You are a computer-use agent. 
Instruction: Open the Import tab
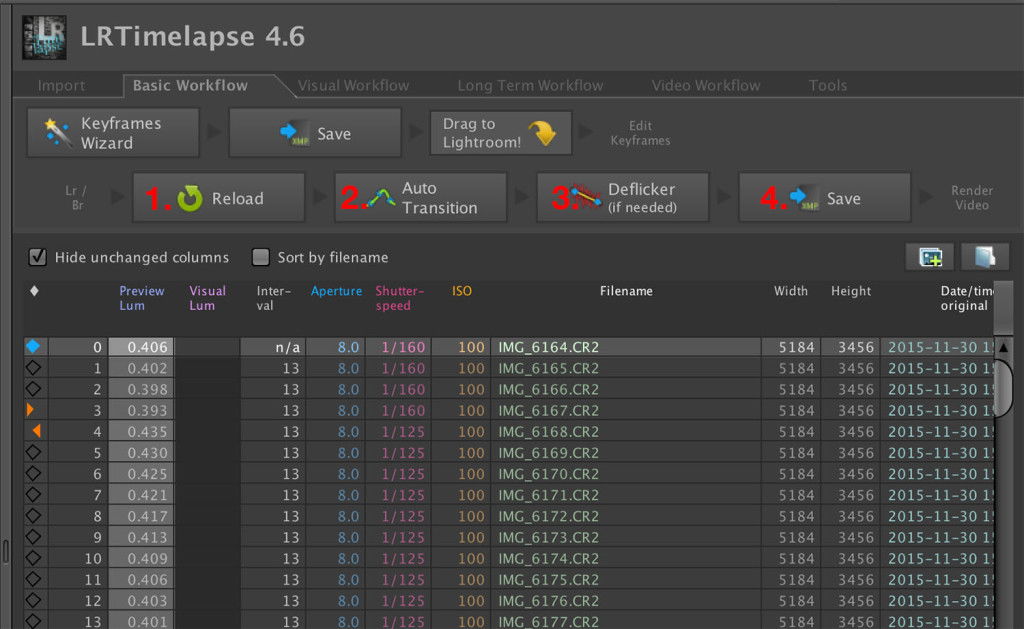(x=61, y=86)
